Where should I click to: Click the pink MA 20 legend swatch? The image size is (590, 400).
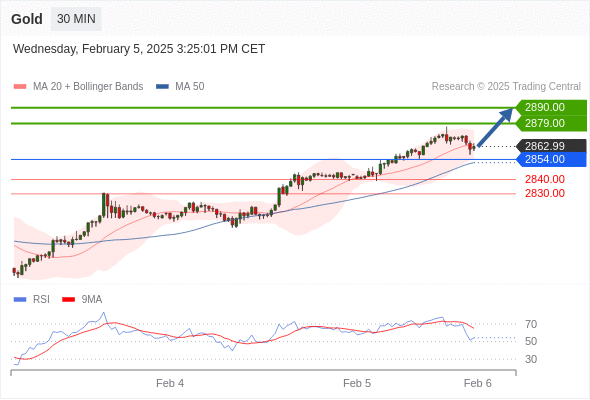pos(20,87)
